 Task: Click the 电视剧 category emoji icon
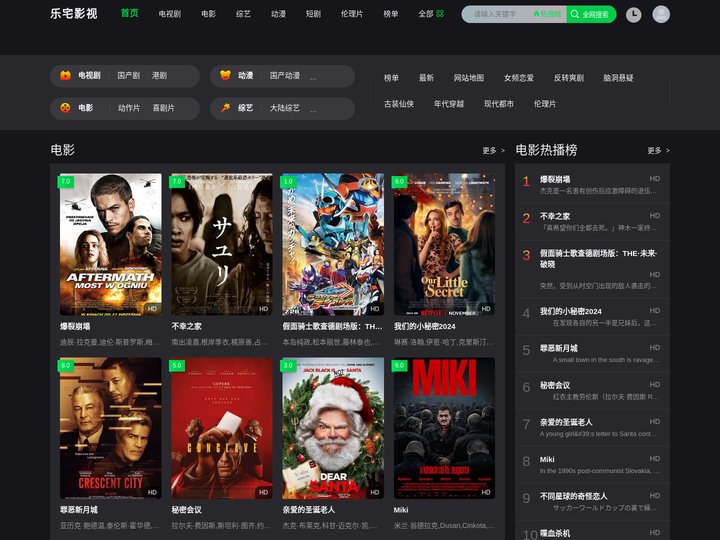[65, 75]
